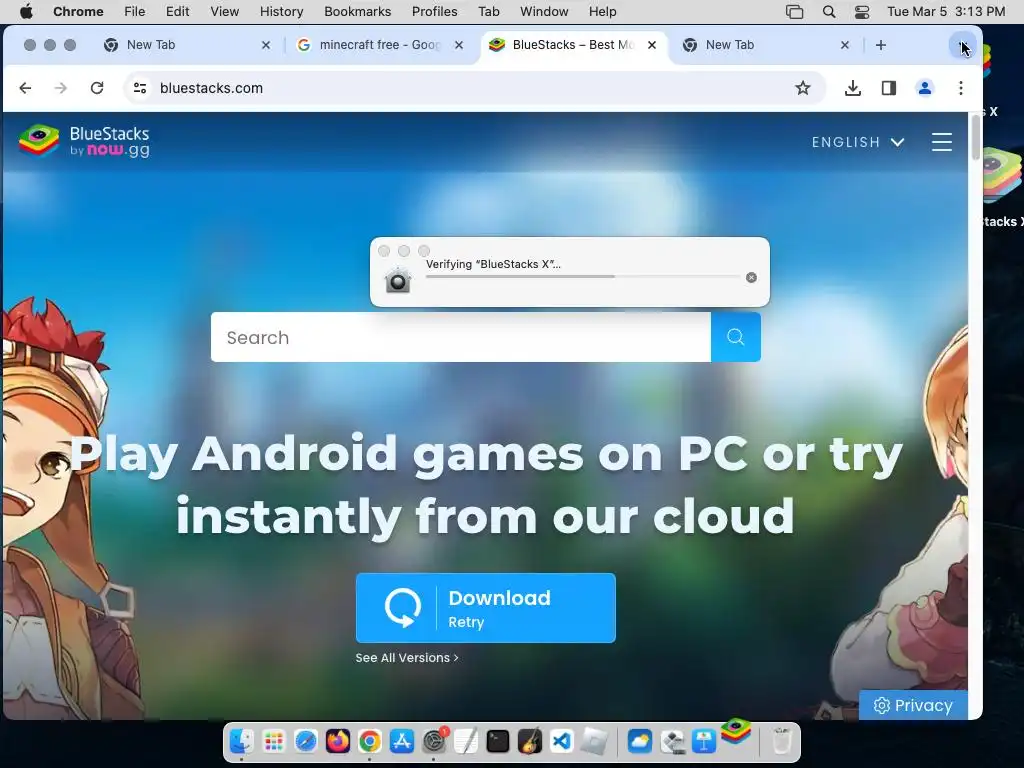Open Launchpad from the Dock

click(x=274, y=741)
